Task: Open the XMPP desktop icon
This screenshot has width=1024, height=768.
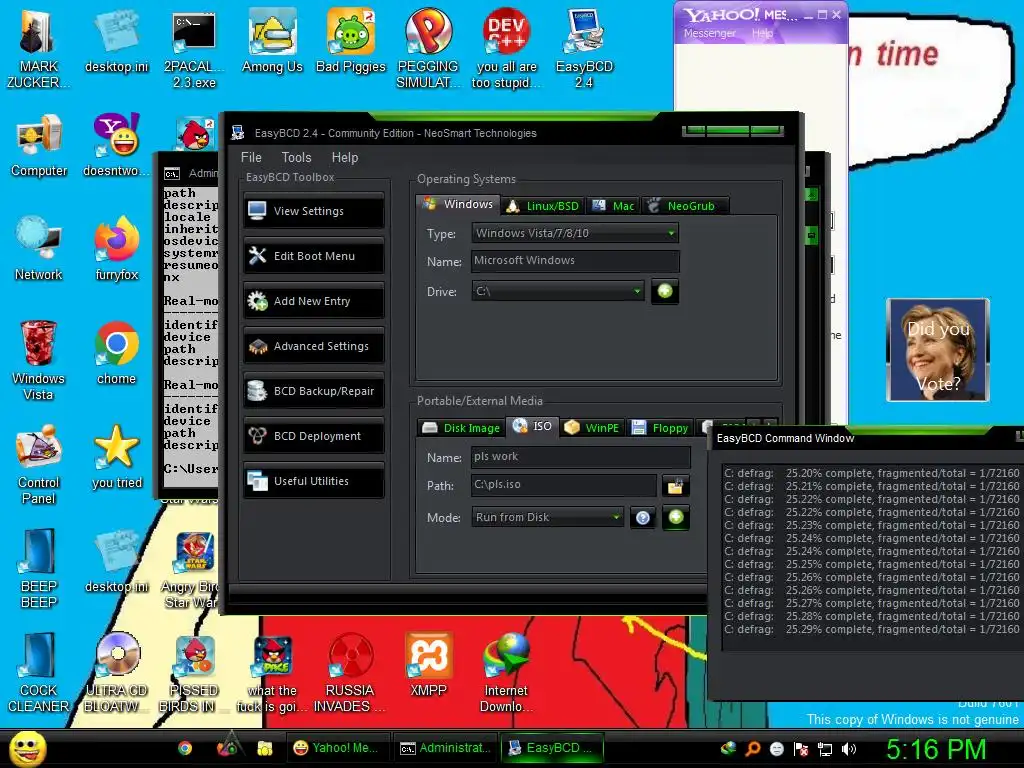Action: [428, 665]
